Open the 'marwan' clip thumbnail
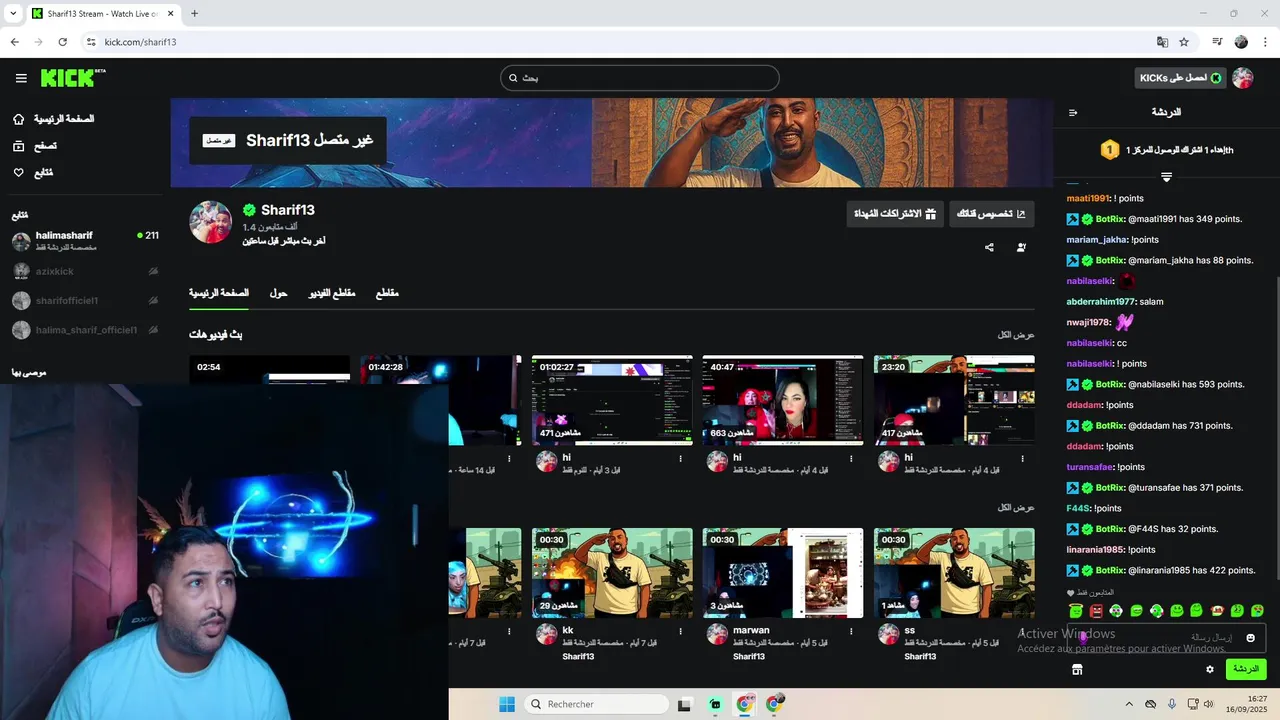This screenshot has width=1280, height=720. [x=782, y=573]
